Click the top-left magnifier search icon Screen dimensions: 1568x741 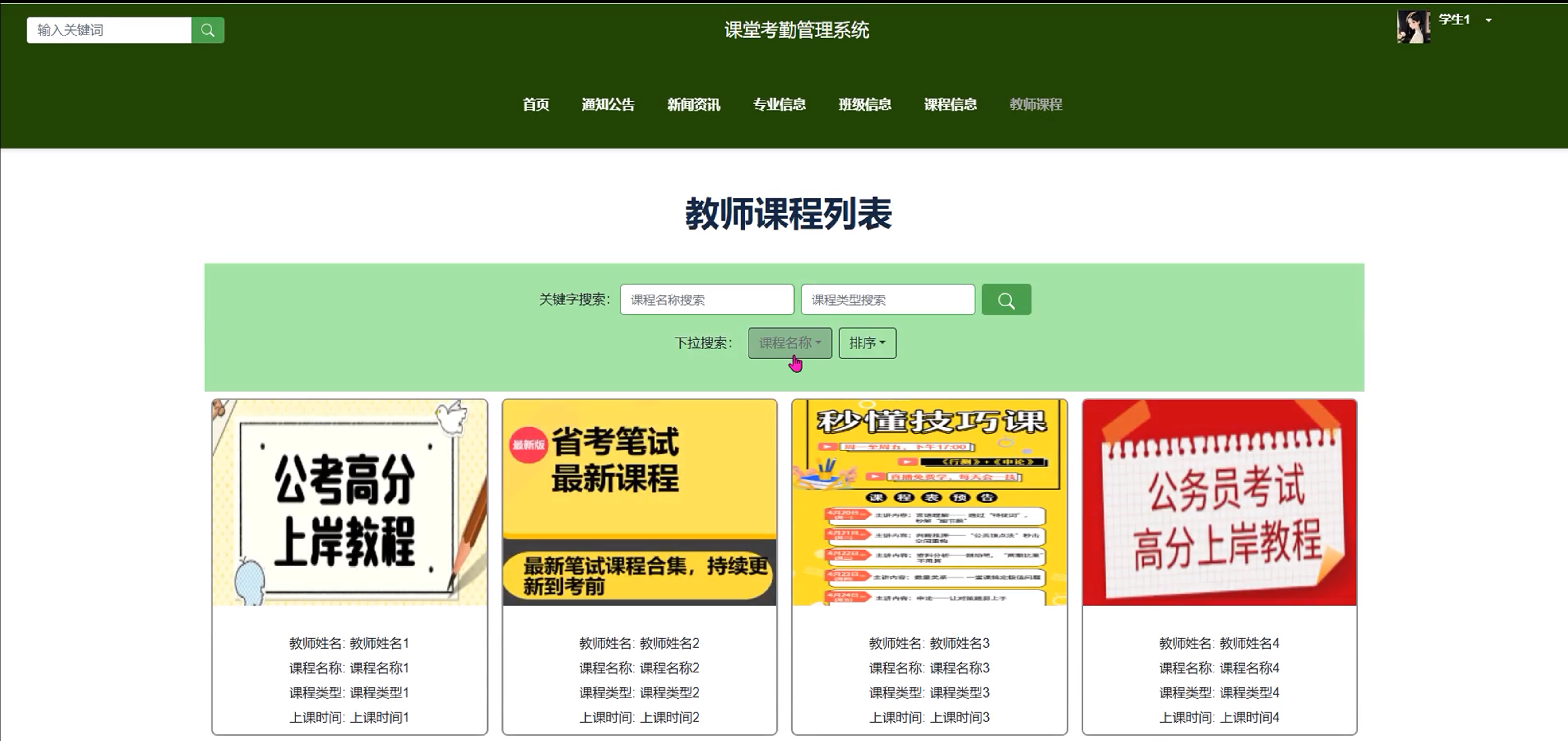pyautogui.click(x=207, y=31)
